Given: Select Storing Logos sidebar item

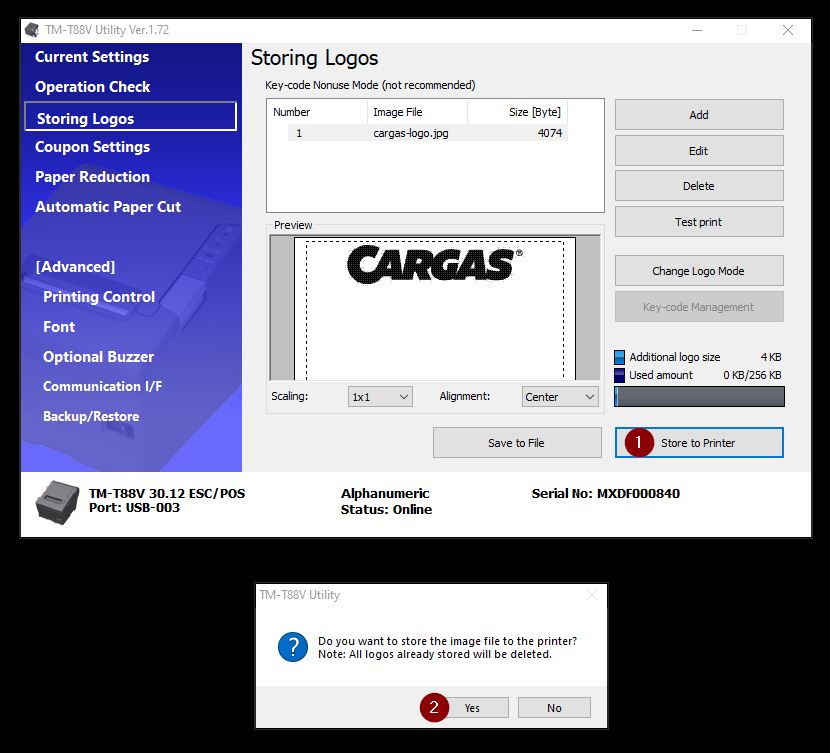Looking at the screenshot, I should click(x=130, y=116).
